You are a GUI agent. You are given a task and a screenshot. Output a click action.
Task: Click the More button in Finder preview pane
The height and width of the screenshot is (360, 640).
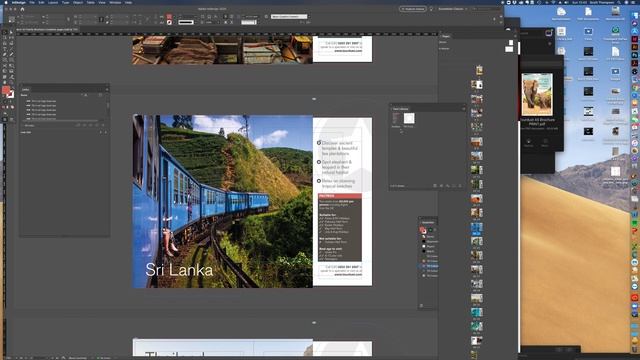(544, 142)
